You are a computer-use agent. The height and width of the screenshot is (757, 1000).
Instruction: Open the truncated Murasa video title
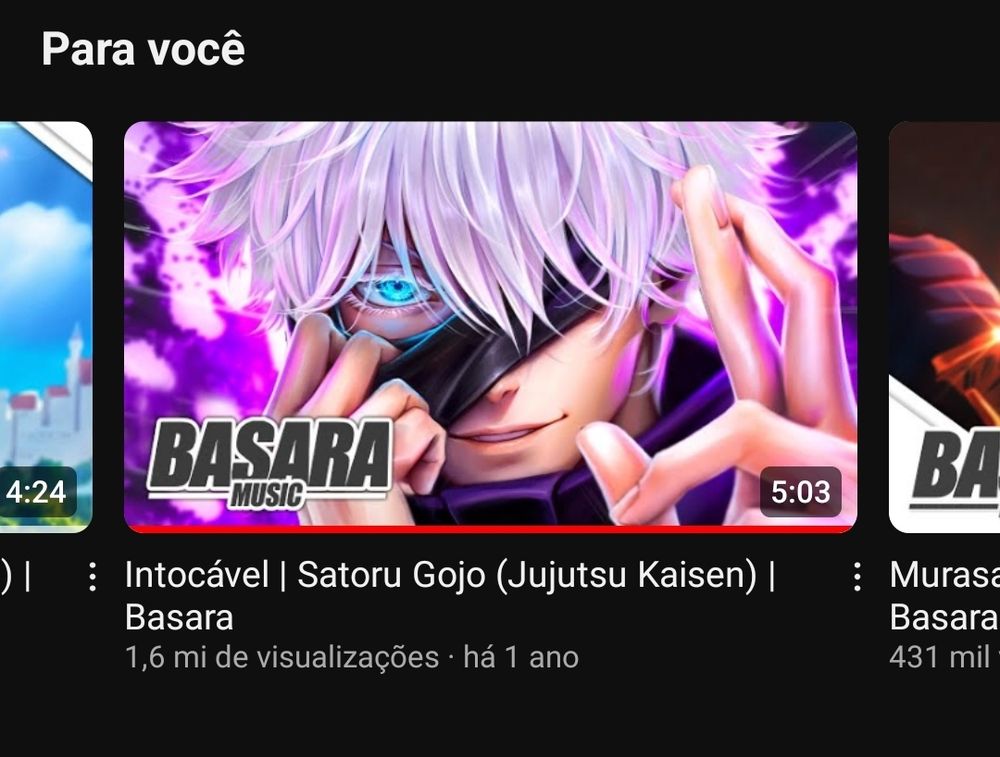pos(945,575)
